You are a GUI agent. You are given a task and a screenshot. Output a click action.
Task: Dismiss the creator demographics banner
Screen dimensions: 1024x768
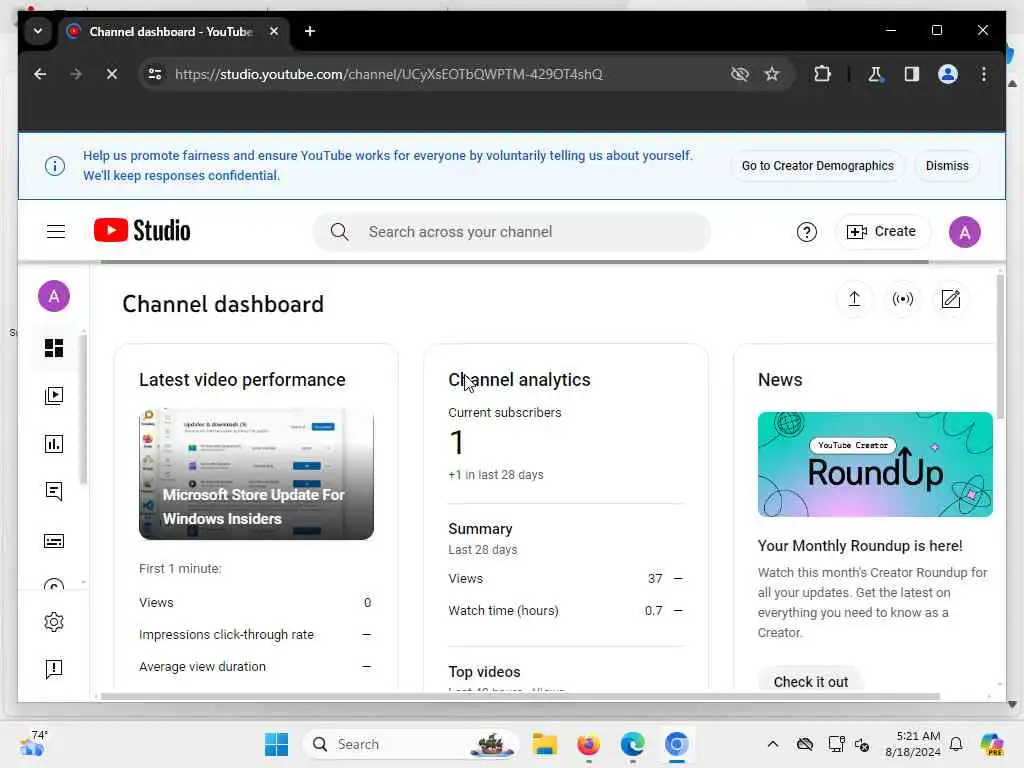pyautogui.click(x=947, y=166)
